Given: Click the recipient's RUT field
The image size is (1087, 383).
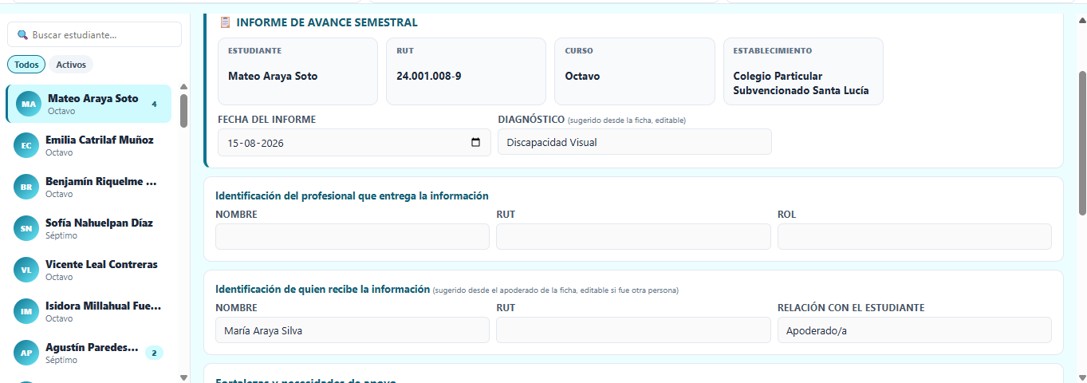Looking at the screenshot, I should 633,330.
